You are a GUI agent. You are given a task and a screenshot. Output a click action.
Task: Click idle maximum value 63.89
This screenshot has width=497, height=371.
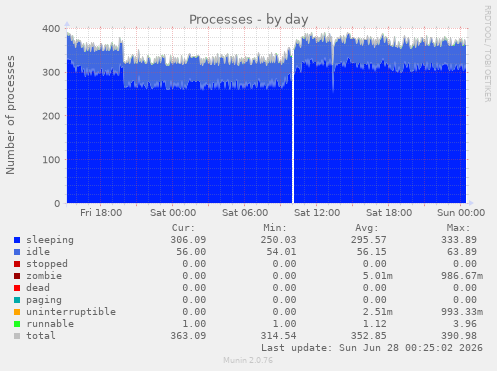(462, 252)
